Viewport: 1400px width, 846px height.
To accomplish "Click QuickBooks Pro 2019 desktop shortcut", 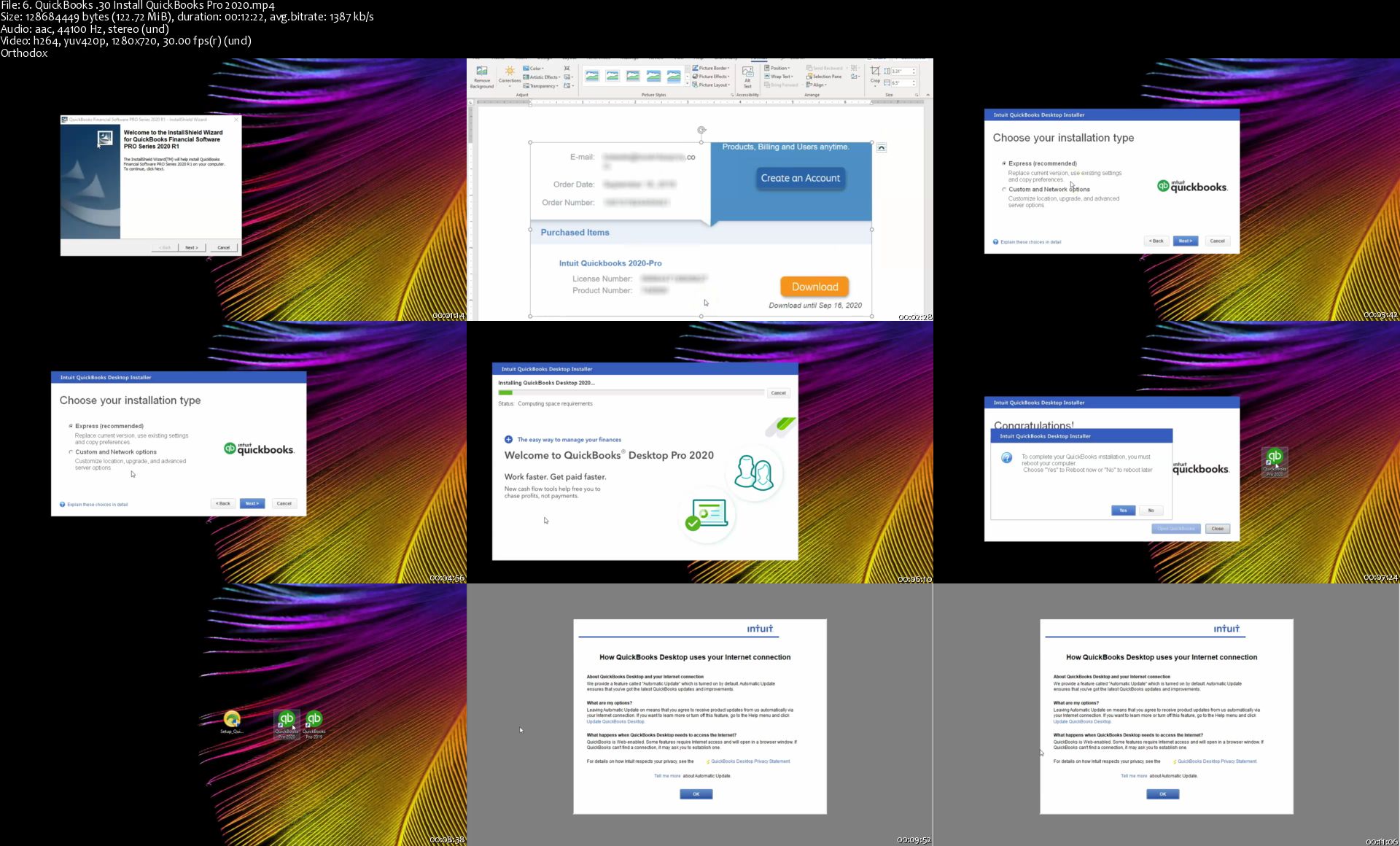I will click(314, 724).
